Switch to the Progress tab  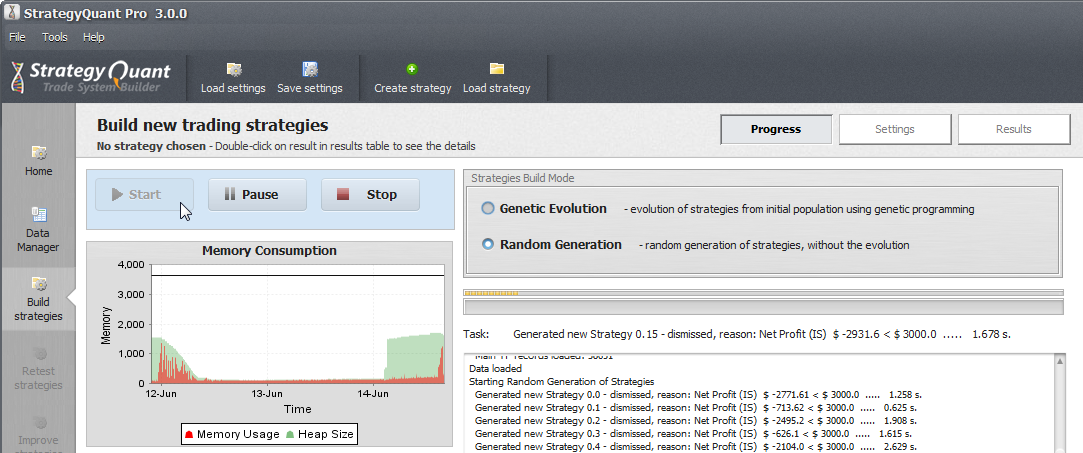[776, 129]
